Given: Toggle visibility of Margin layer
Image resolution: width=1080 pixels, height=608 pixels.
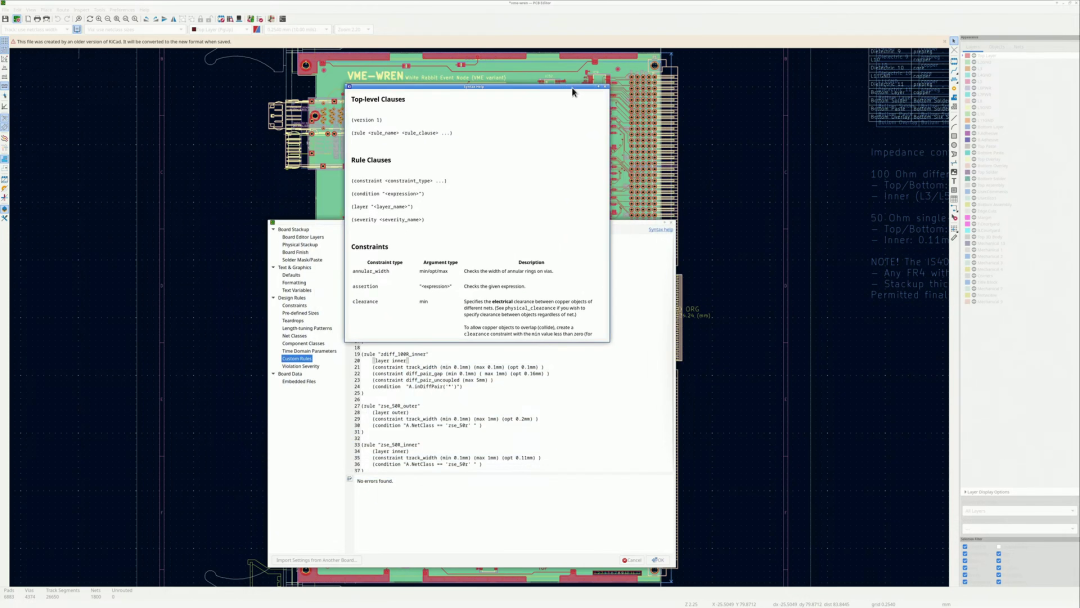Looking at the screenshot, I should coord(974,218).
